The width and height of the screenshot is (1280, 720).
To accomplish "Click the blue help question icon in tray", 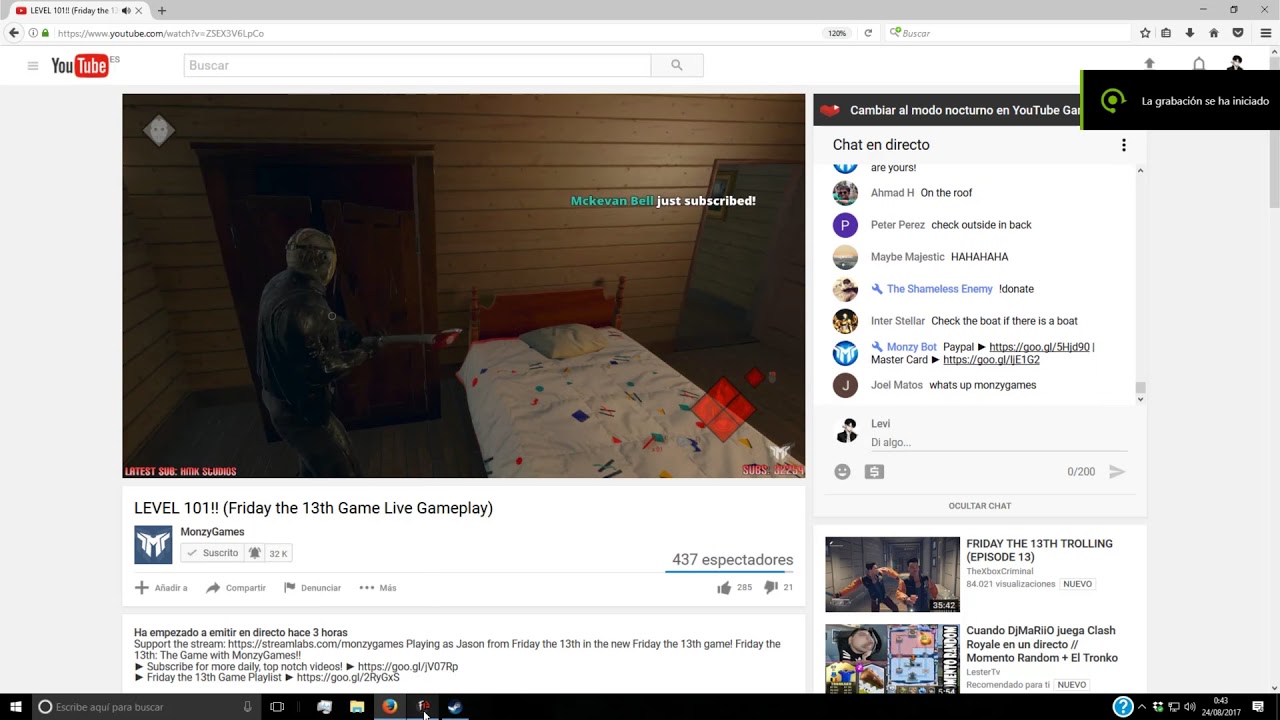I will click(x=1123, y=707).
